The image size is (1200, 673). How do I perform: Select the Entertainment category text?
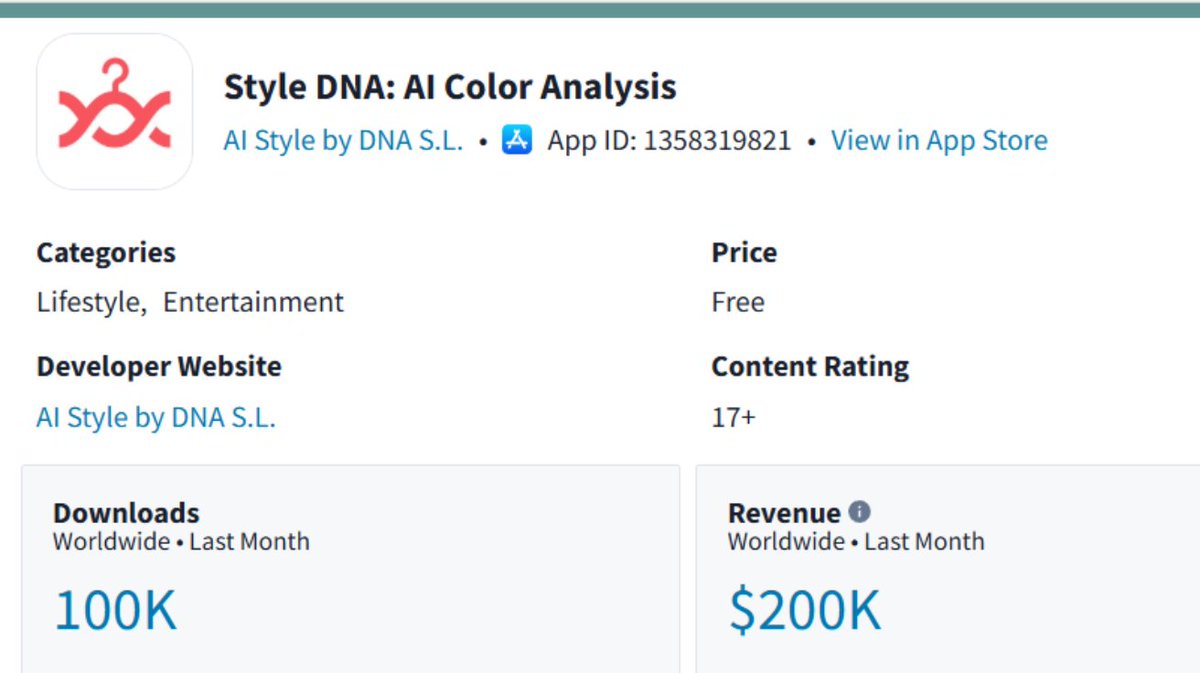coord(253,302)
